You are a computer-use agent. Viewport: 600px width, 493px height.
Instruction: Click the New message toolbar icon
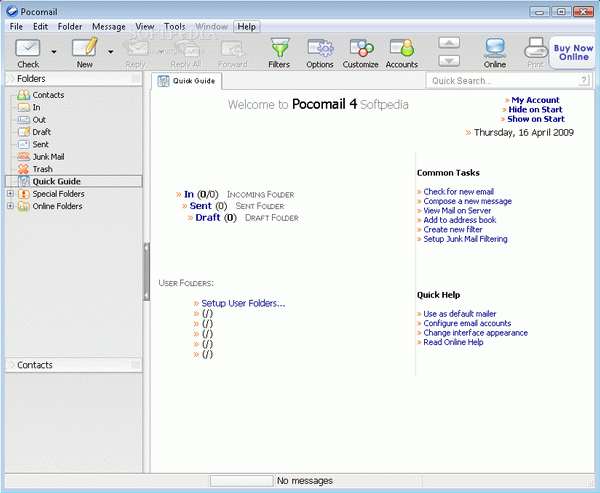click(85, 47)
